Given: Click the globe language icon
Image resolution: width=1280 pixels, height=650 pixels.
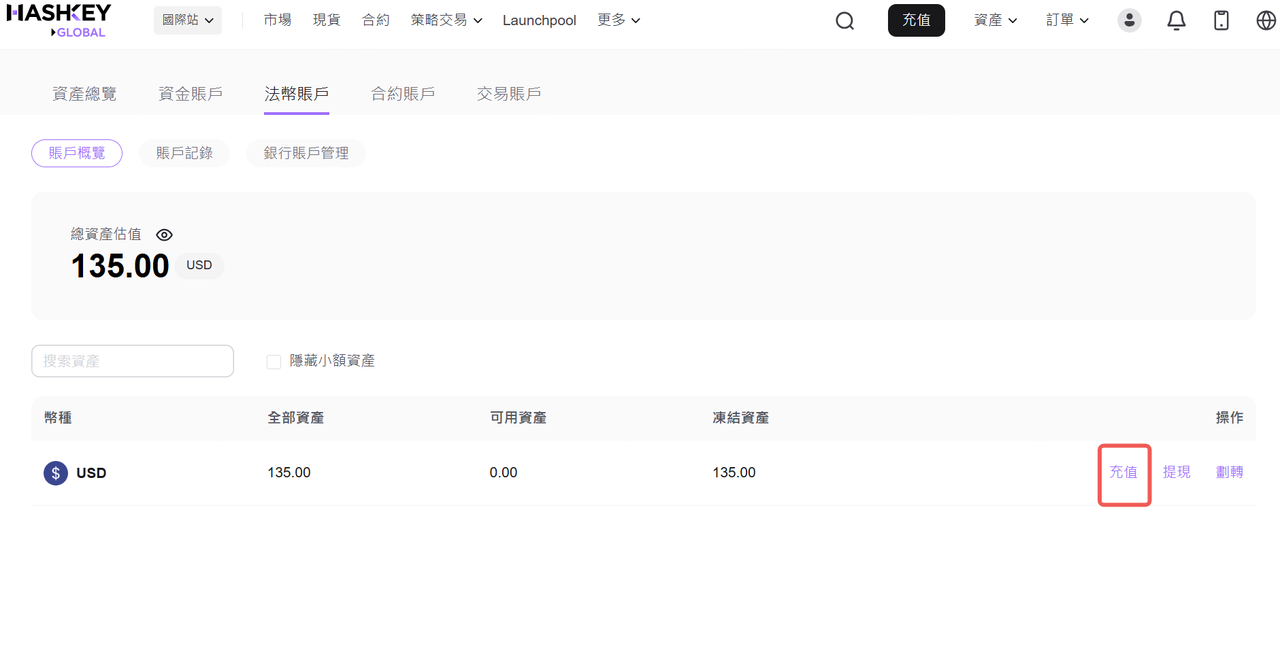Looking at the screenshot, I should [x=1266, y=20].
